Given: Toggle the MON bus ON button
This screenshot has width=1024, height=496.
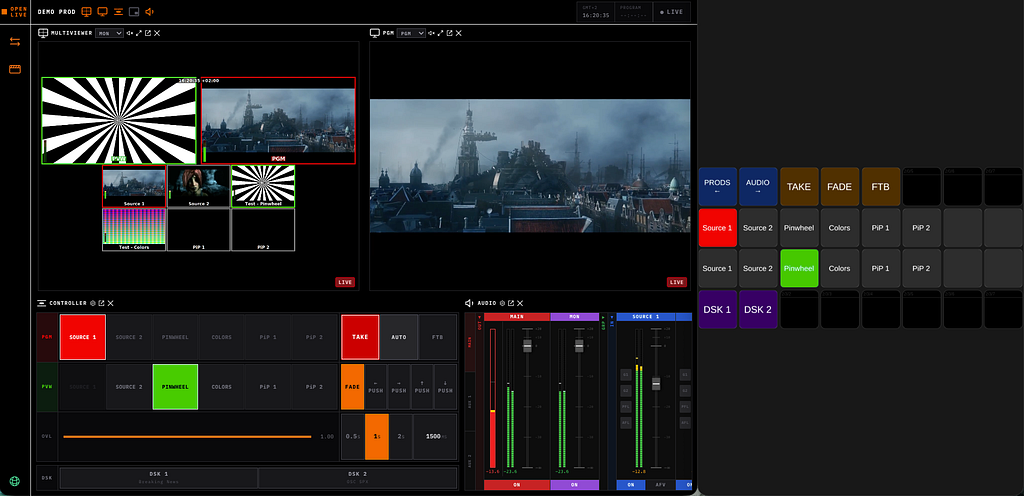Looking at the screenshot, I should tap(575, 485).
